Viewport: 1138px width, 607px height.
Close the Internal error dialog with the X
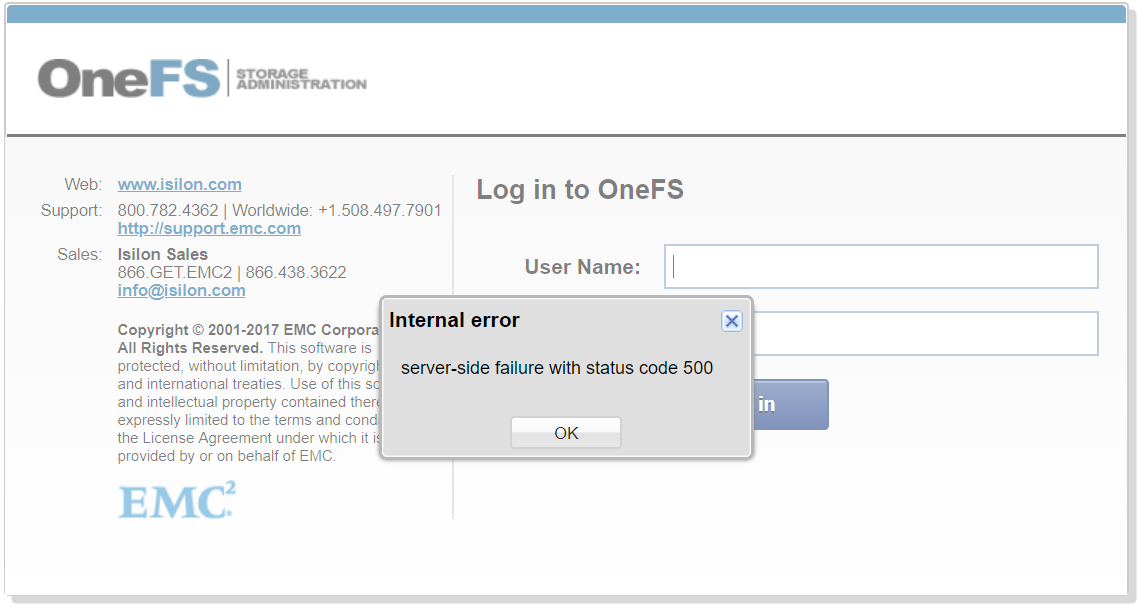click(x=732, y=321)
